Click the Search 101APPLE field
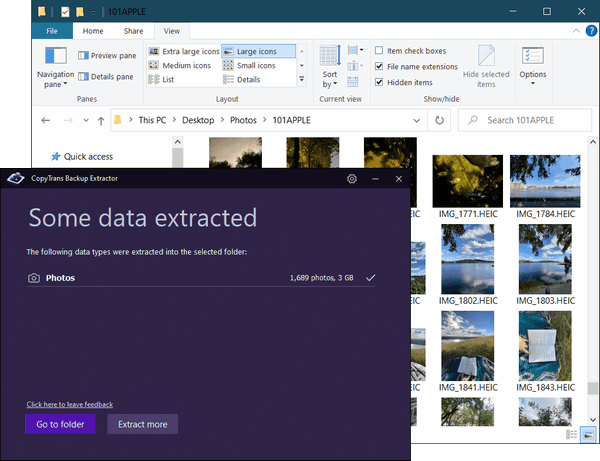The width and height of the screenshot is (600, 461). point(525,120)
